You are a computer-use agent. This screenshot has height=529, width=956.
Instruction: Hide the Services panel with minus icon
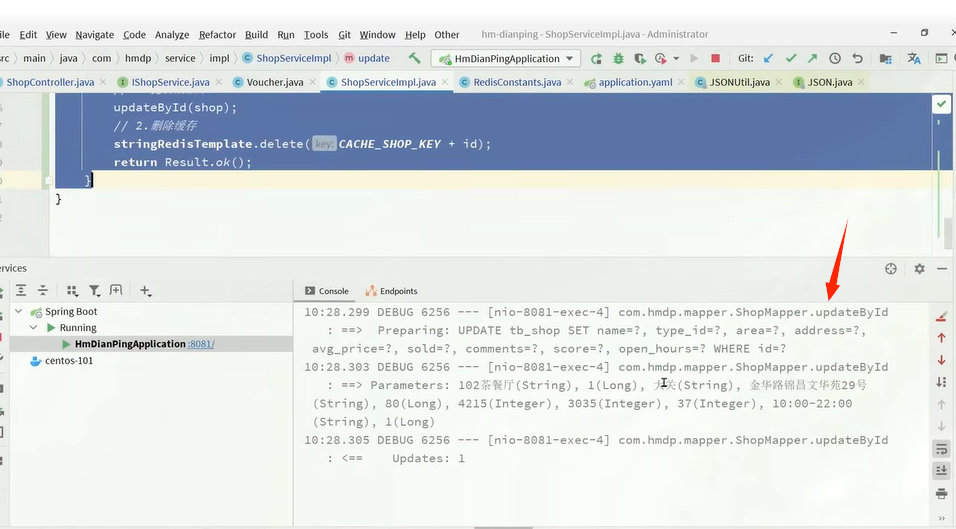(x=942, y=269)
